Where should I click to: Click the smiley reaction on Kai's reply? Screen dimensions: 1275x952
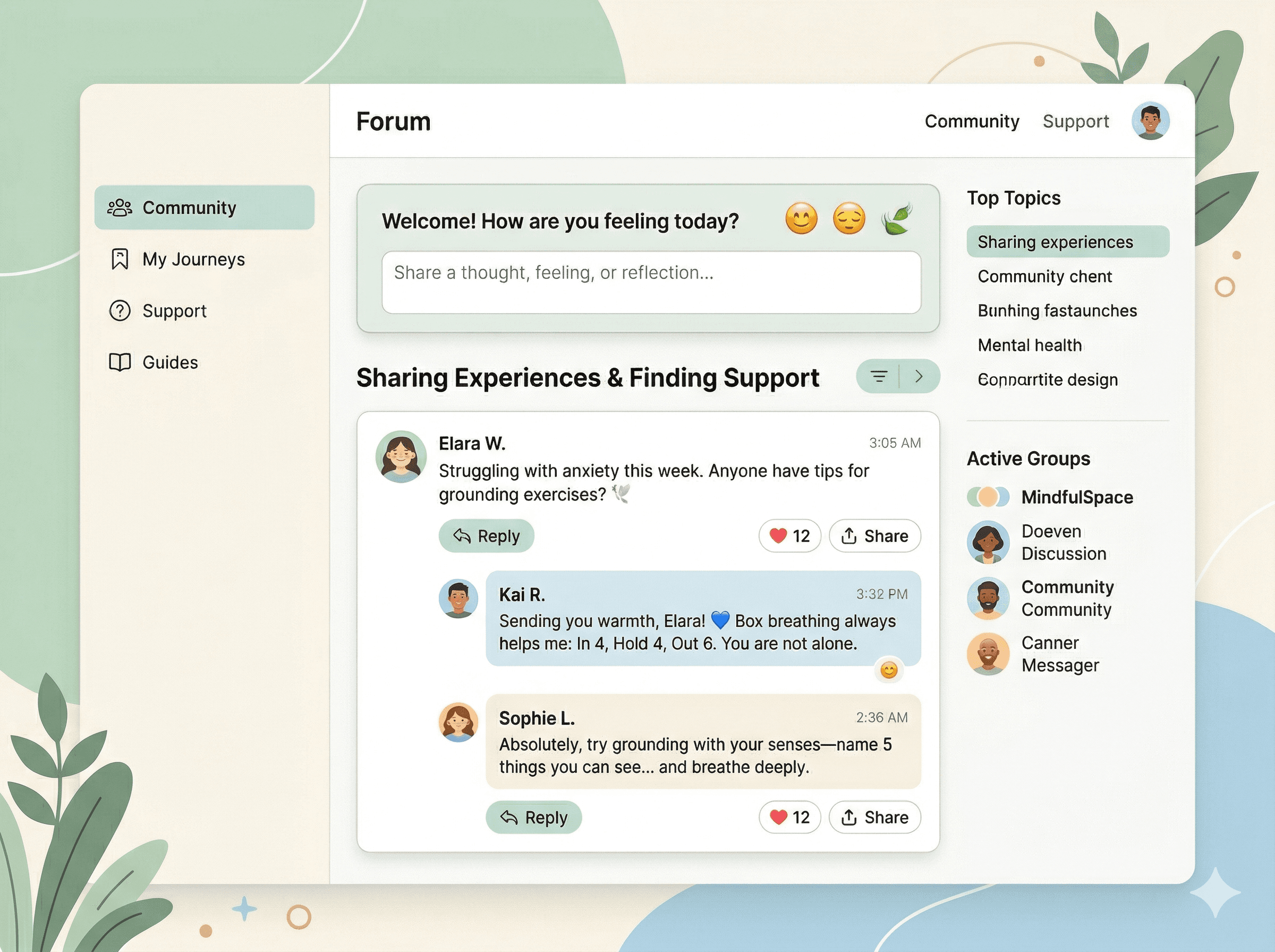tap(888, 670)
